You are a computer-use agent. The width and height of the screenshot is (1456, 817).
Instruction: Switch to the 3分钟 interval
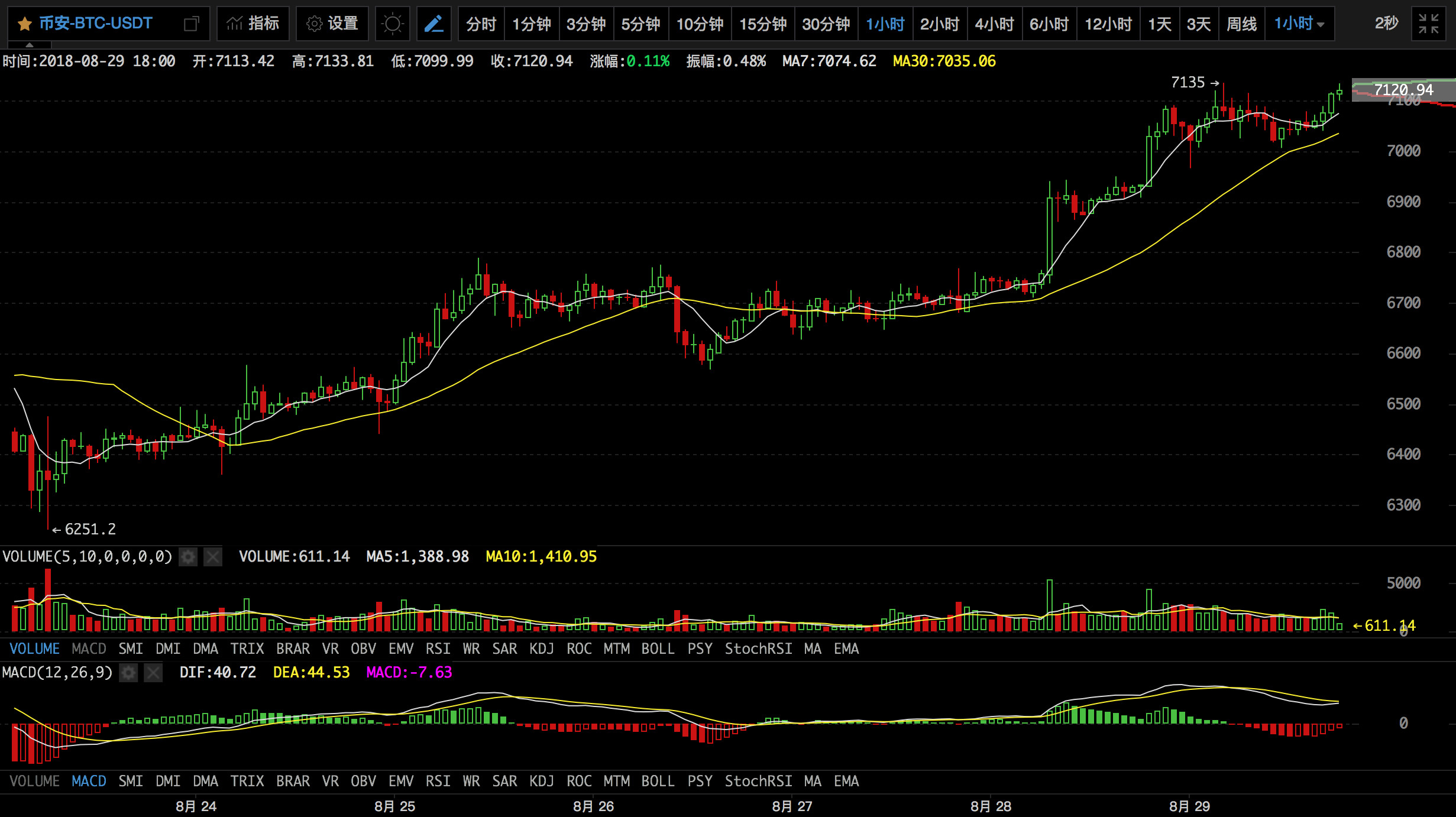(x=586, y=24)
